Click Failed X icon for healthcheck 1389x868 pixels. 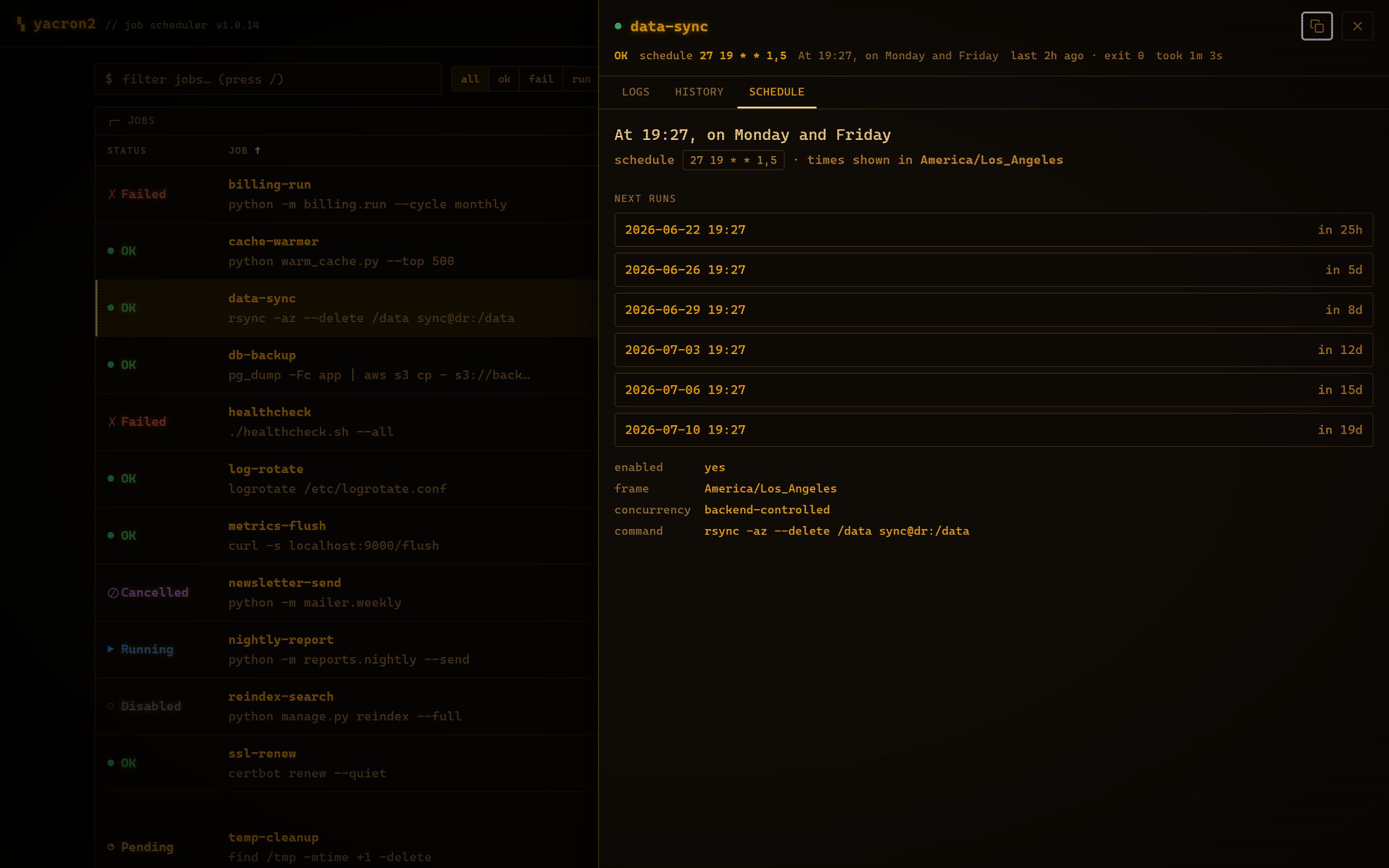click(x=112, y=421)
